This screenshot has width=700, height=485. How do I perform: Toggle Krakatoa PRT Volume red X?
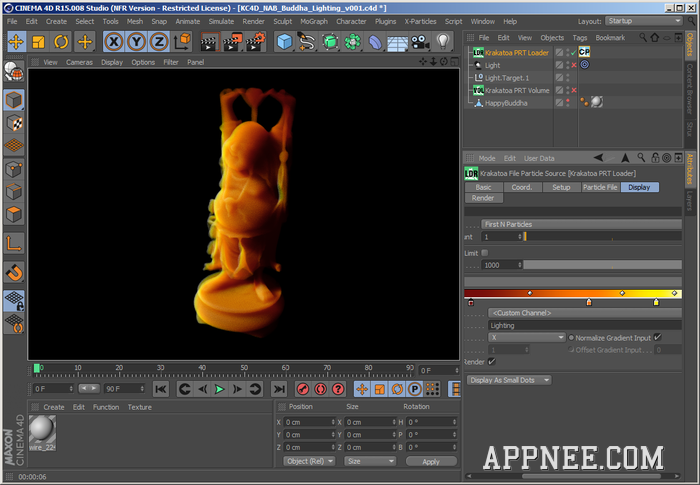(x=574, y=90)
